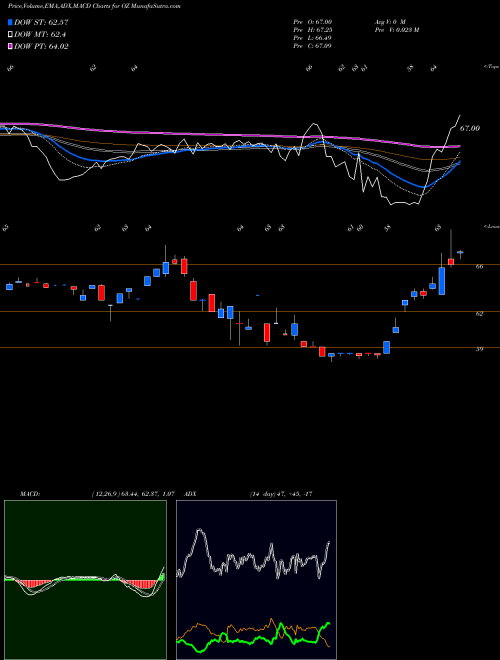This screenshot has width=500, height=660.
Task: Click the 67.00 price label on EMA chart
Action: 469,128
